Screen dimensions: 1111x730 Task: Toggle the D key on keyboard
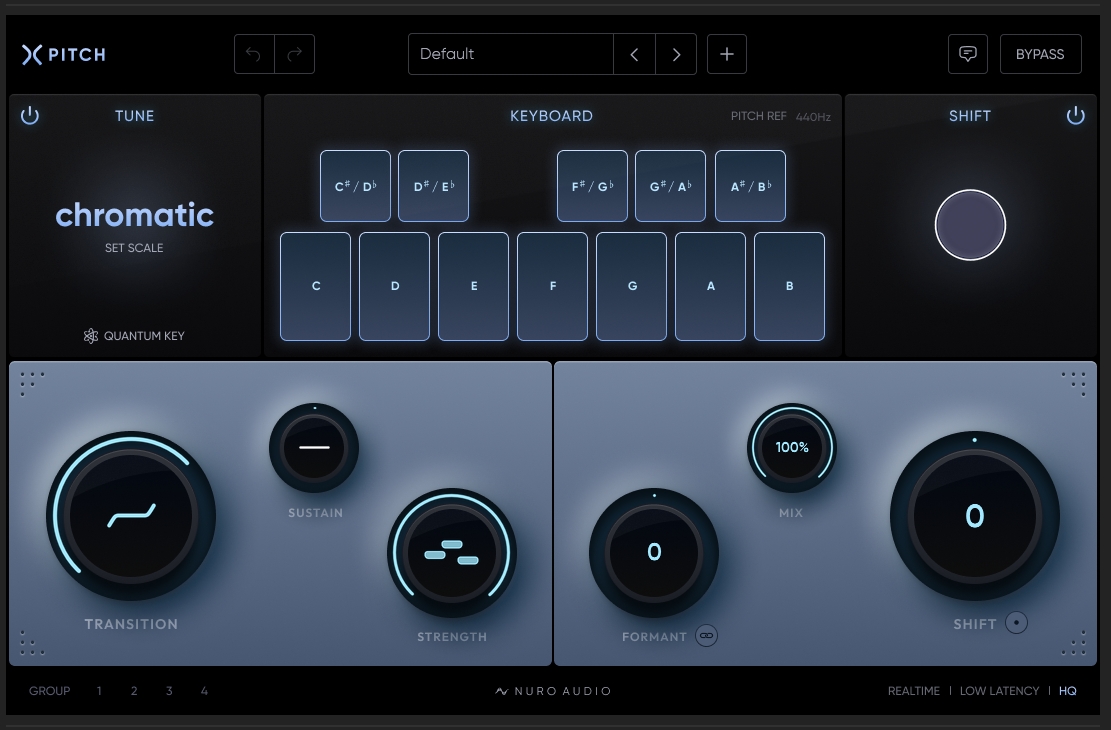395,286
